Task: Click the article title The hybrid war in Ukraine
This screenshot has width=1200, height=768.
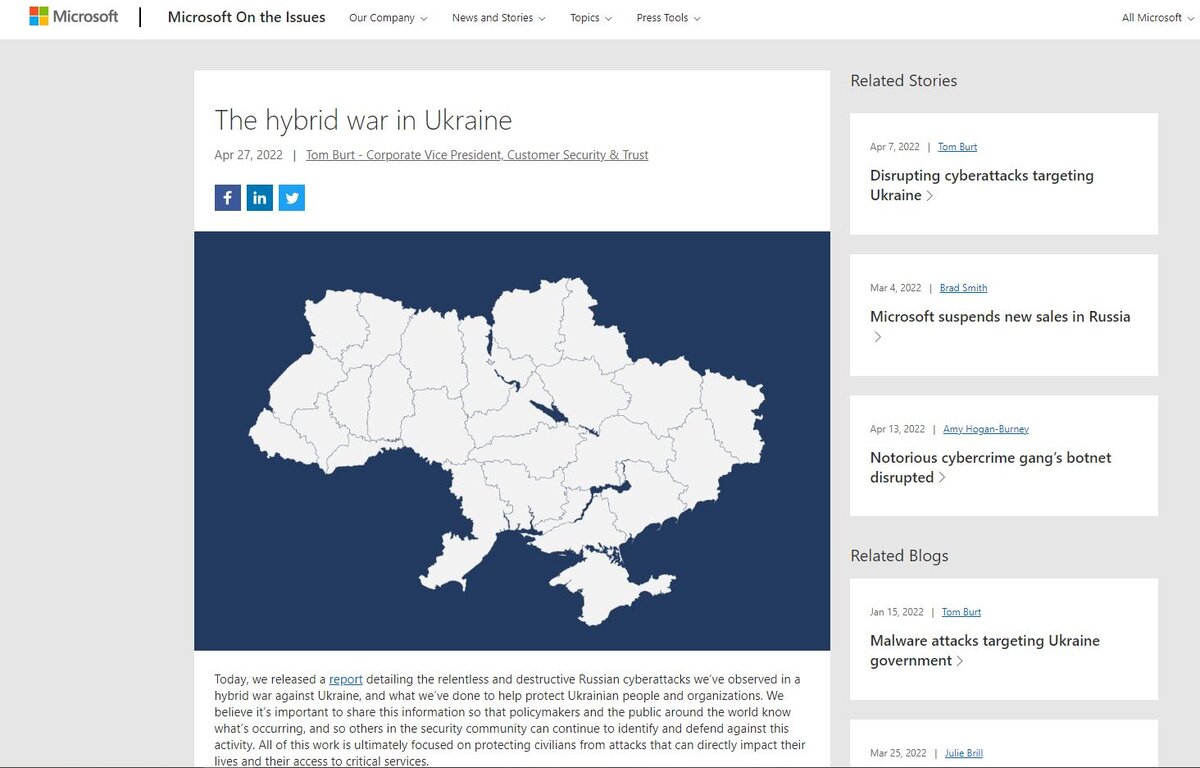Action: 363,120
